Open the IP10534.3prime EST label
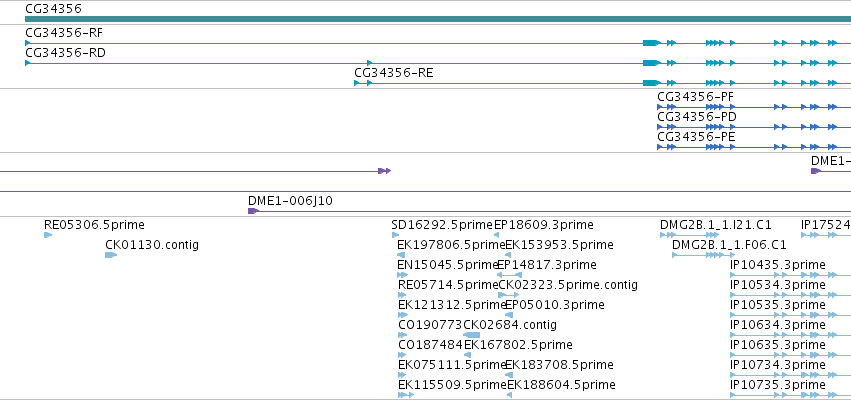This screenshot has height=400, width=851. (x=778, y=285)
